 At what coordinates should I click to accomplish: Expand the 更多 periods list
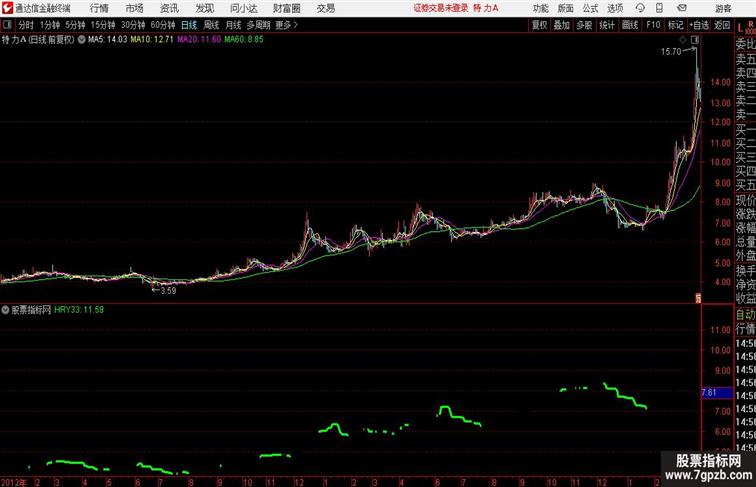(286, 25)
